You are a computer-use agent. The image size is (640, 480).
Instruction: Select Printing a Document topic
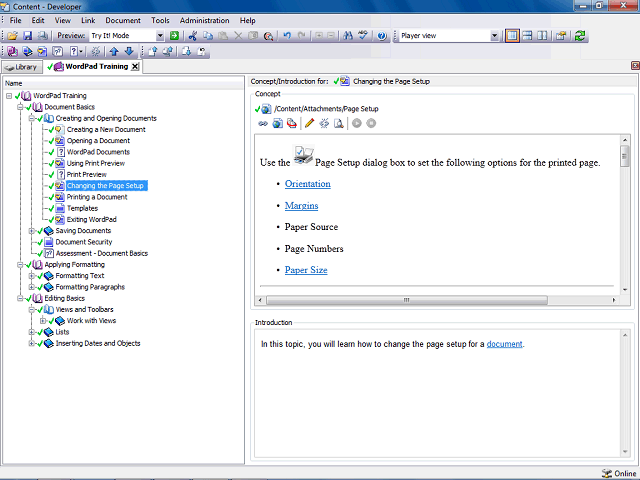click(97, 197)
